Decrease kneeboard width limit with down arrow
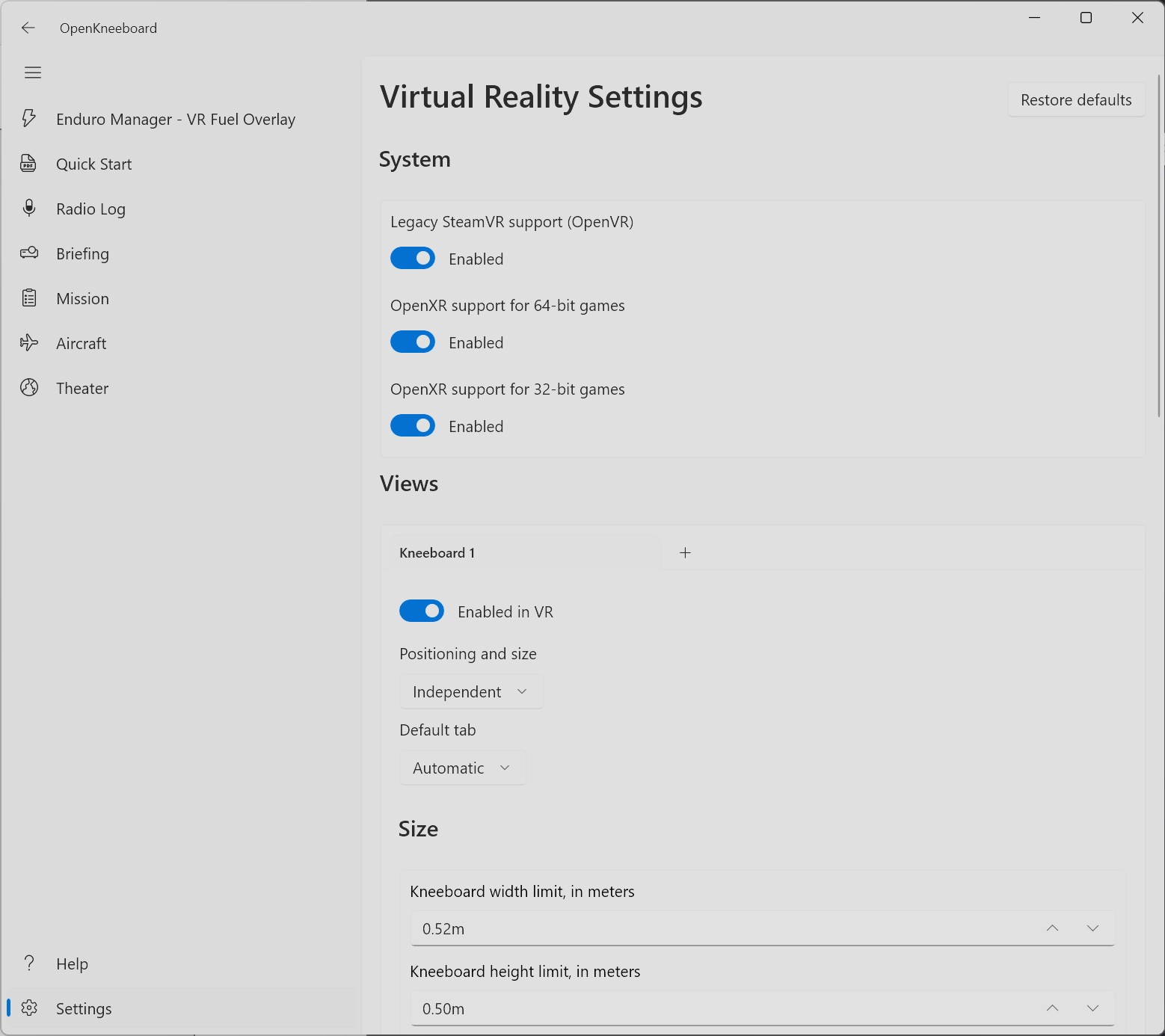 coord(1092,928)
